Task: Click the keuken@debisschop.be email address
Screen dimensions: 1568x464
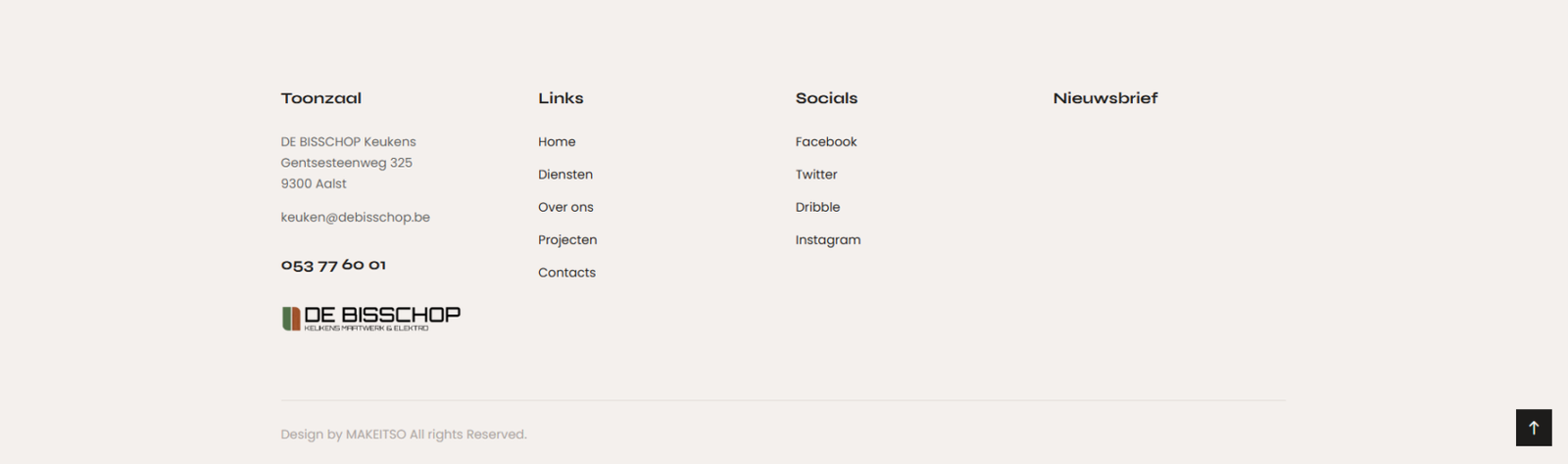Action: point(355,217)
